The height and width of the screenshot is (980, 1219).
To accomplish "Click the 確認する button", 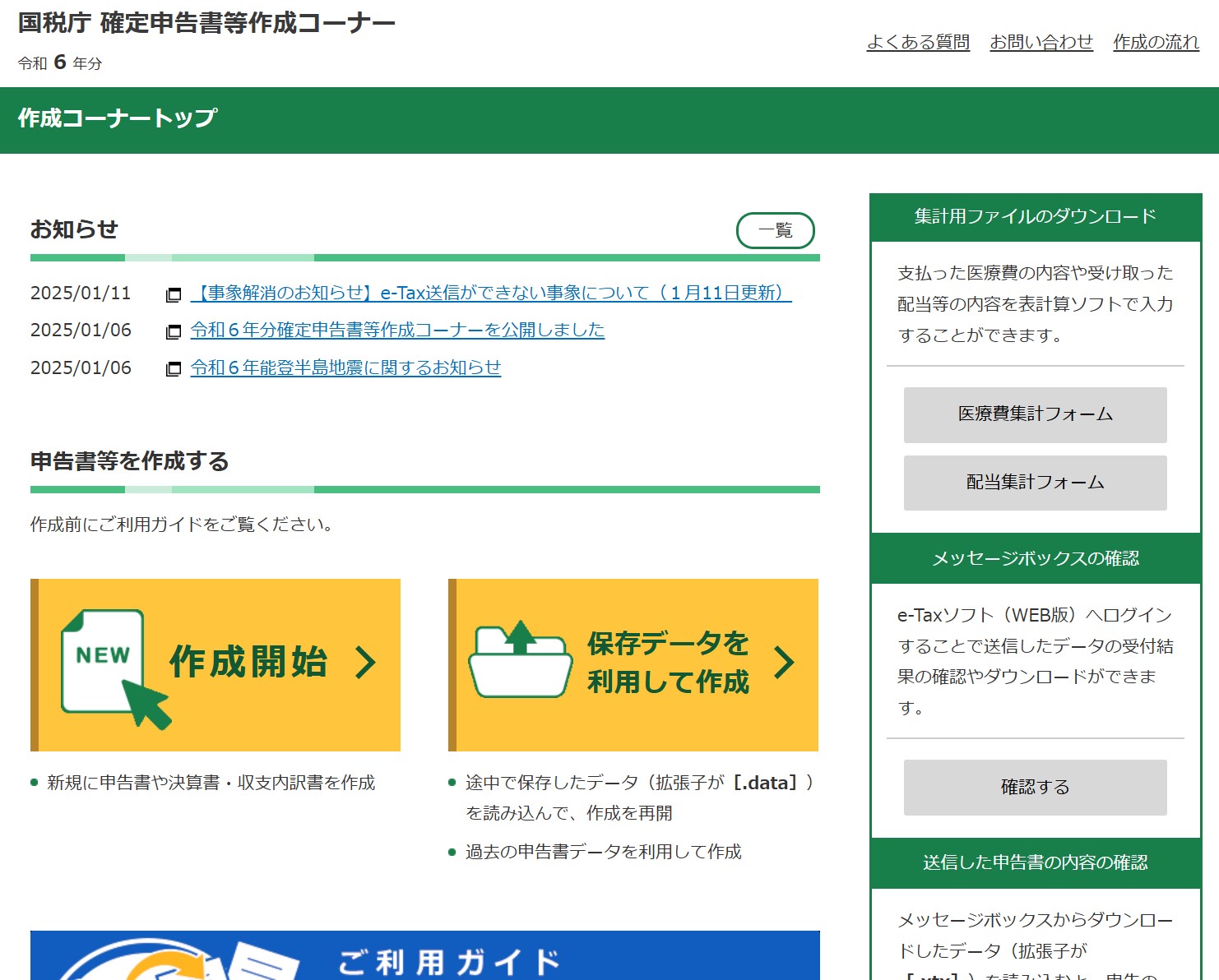I will [x=1035, y=788].
